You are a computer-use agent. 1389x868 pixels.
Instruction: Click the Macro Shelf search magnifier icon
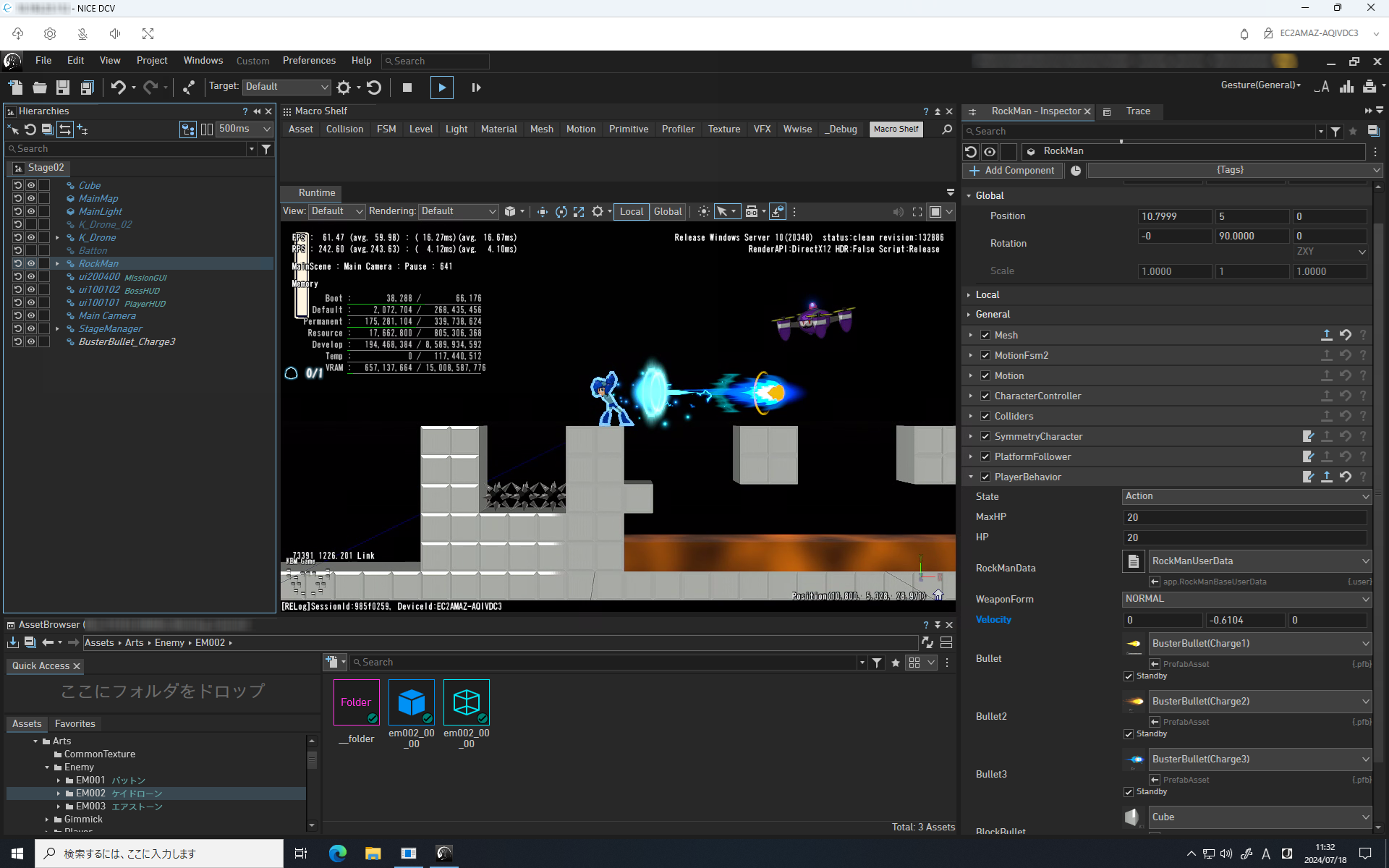[x=947, y=129]
